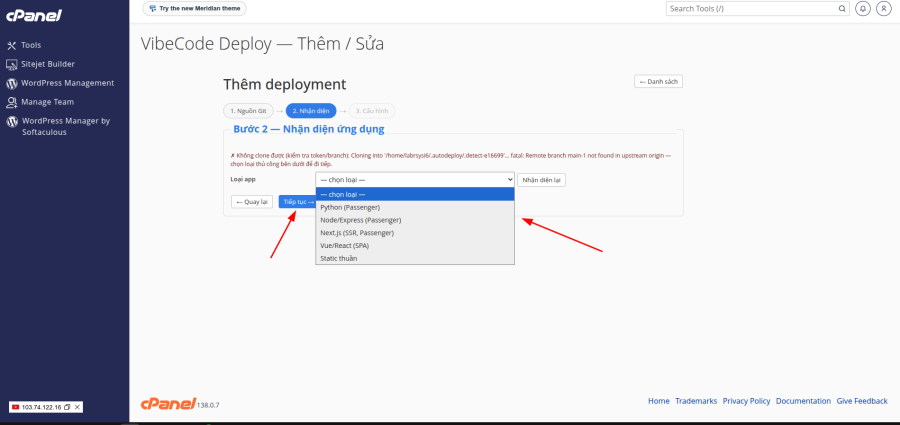900x425 pixels.
Task: Click the Tools wrench icon
Action: tap(11, 45)
